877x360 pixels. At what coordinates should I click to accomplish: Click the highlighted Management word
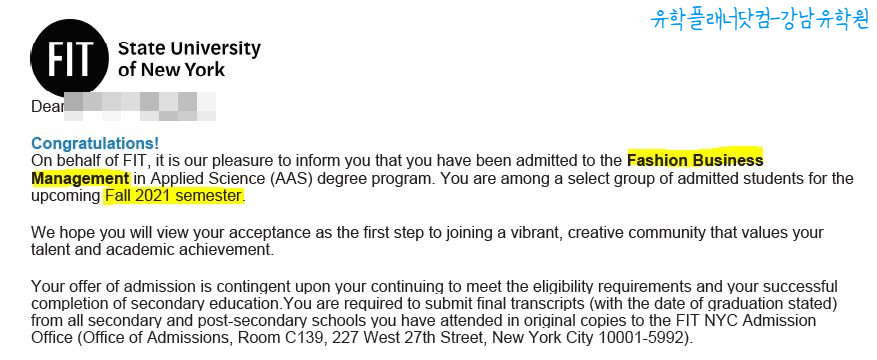click(81, 179)
